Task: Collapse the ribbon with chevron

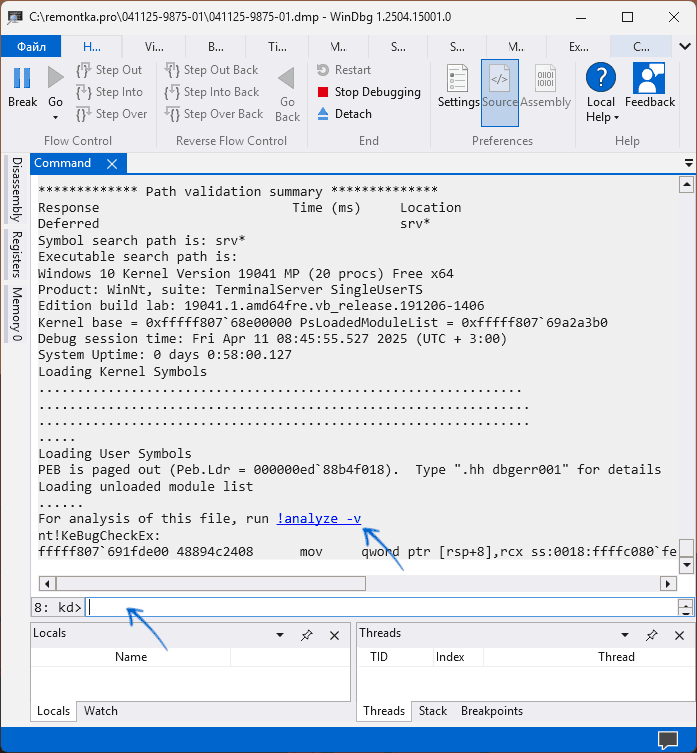Action: click(x=685, y=47)
